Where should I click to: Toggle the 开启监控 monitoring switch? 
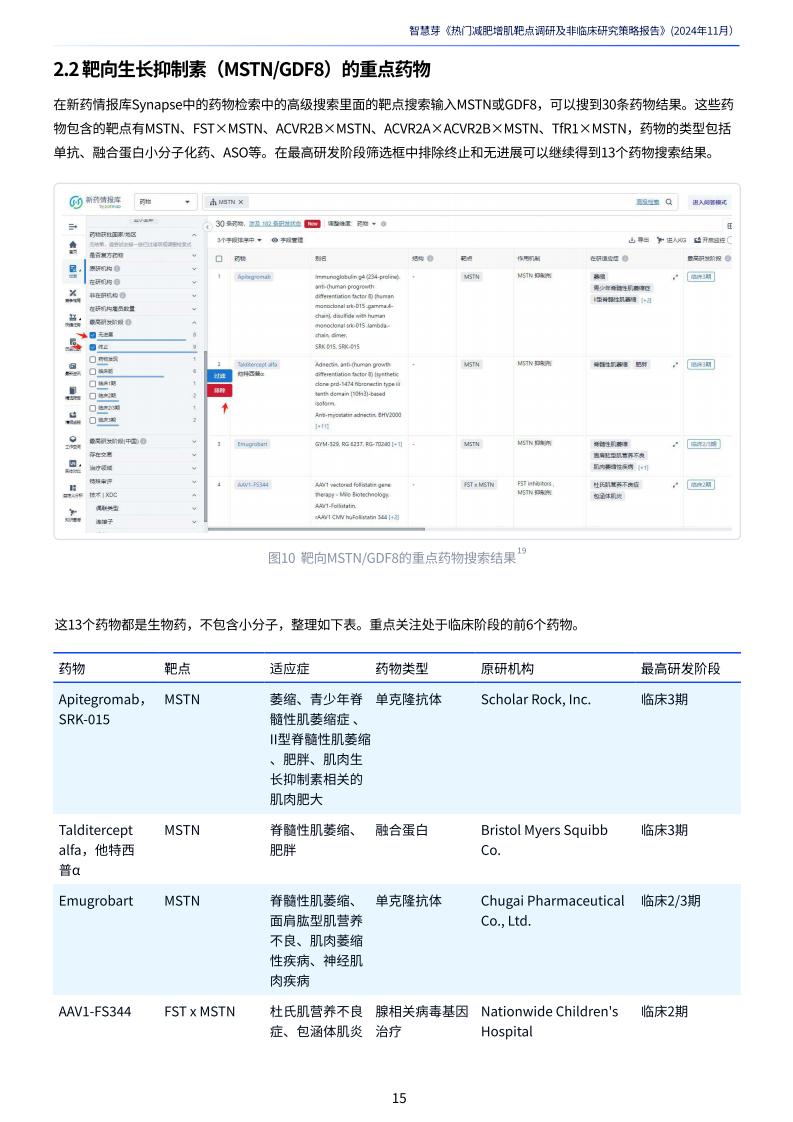point(729,240)
